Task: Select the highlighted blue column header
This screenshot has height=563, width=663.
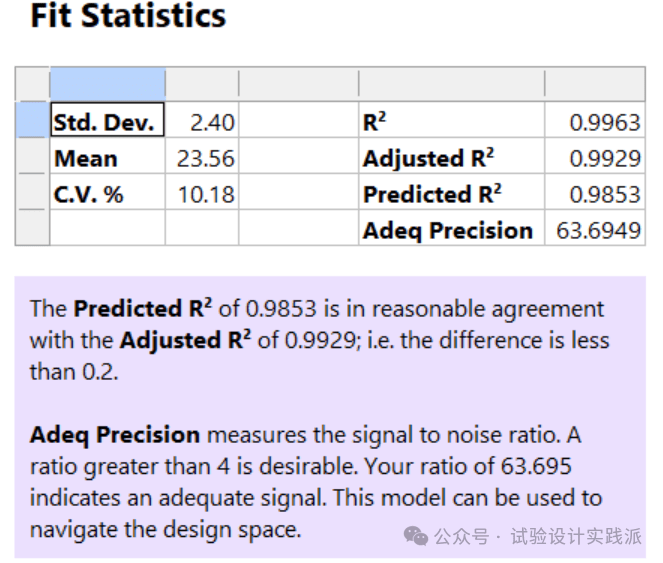Action: point(107,84)
